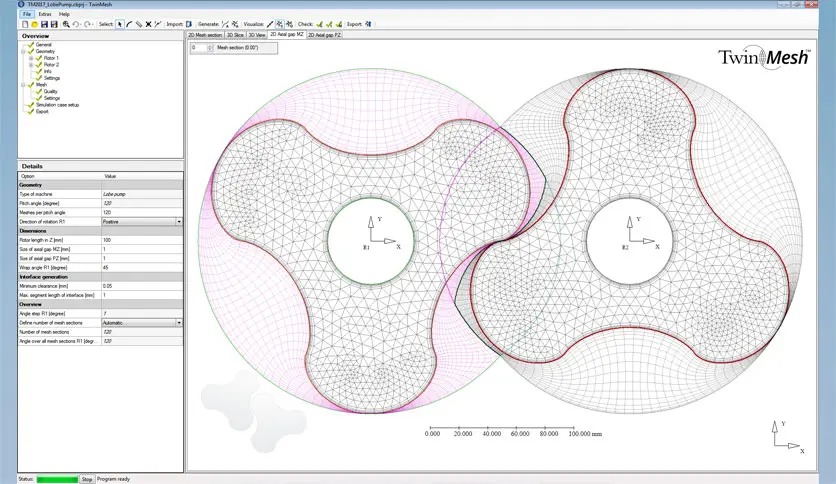Click the Export toolbar icon
Viewport: 836px width, 484px height.
coord(368,25)
